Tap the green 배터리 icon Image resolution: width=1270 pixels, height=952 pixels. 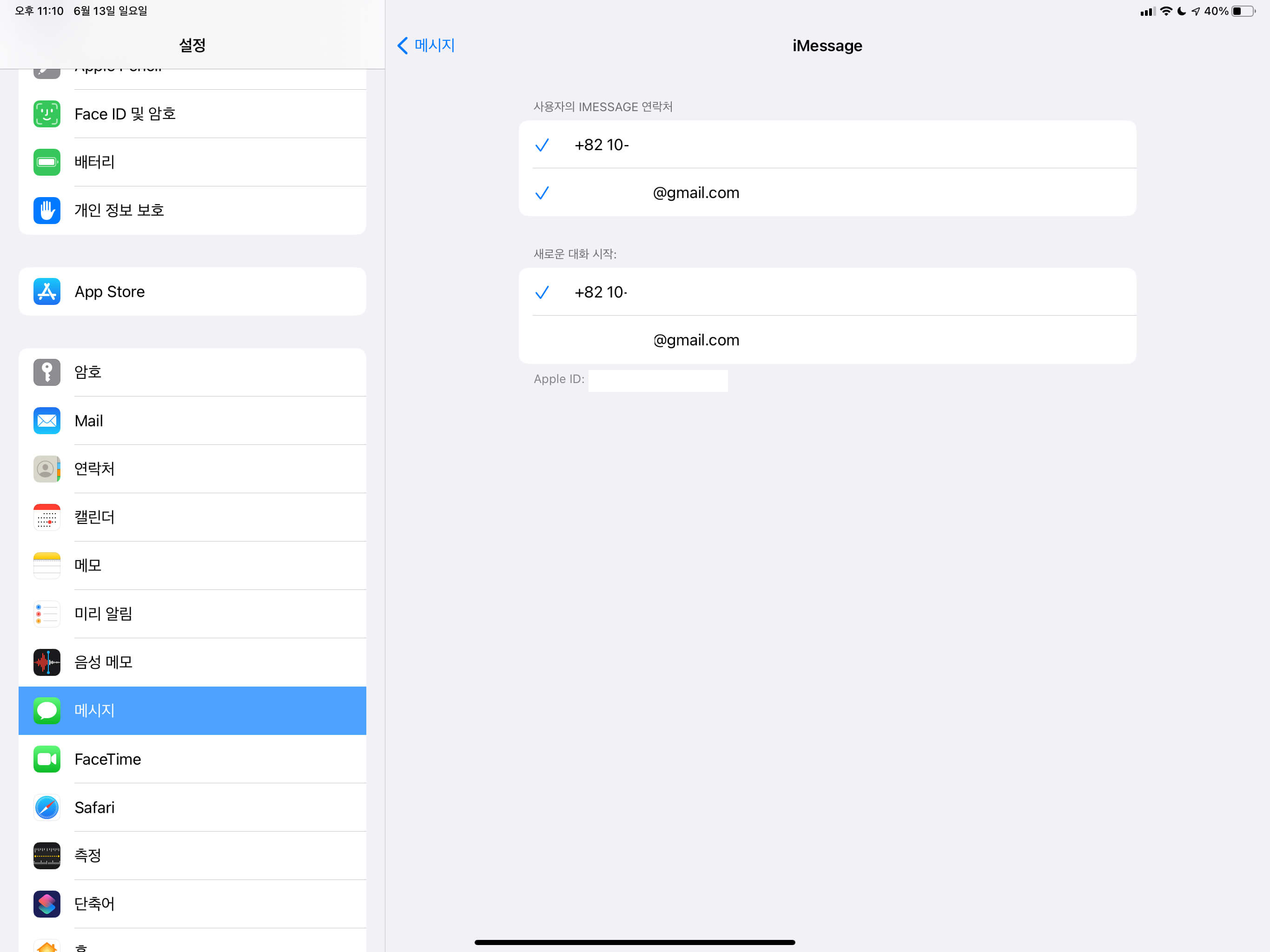(x=46, y=162)
